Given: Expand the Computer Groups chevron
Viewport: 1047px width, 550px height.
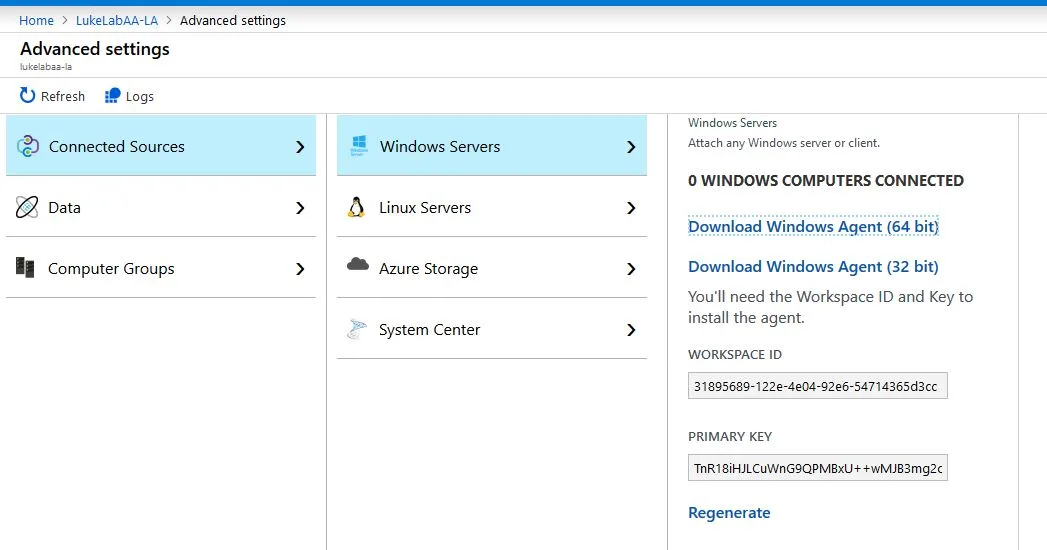Looking at the screenshot, I should pyautogui.click(x=300, y=269).
